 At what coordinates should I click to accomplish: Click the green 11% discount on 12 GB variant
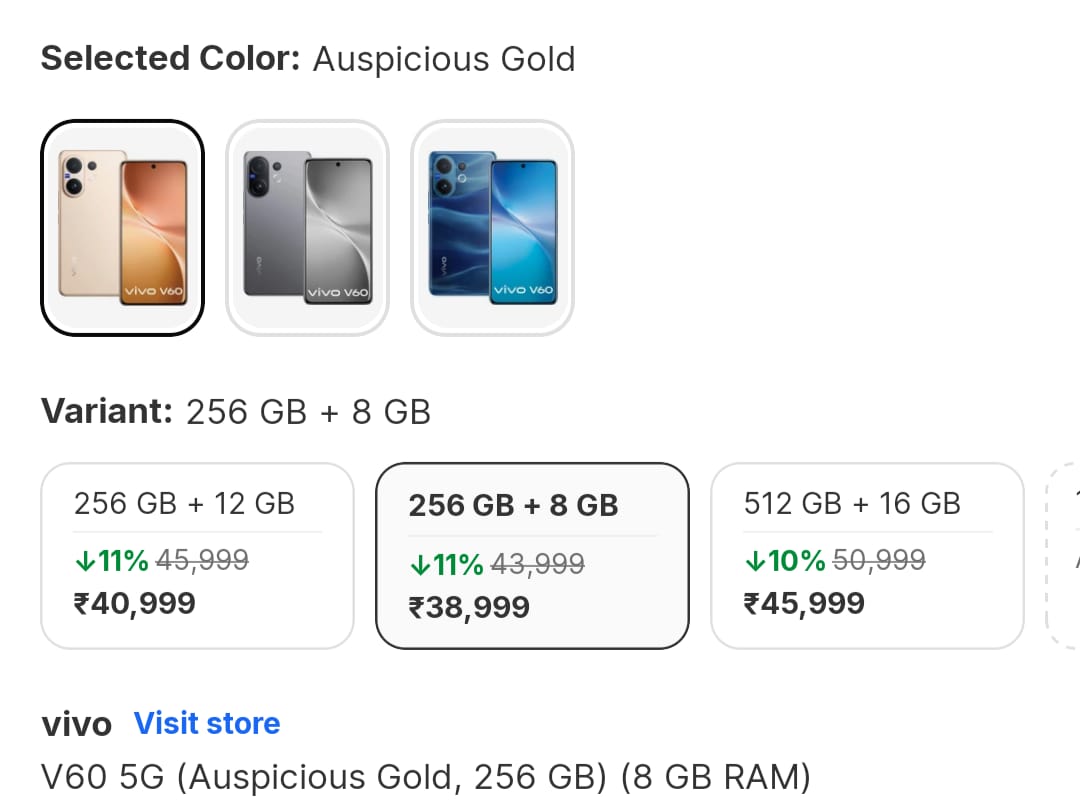tap(111, 561)
